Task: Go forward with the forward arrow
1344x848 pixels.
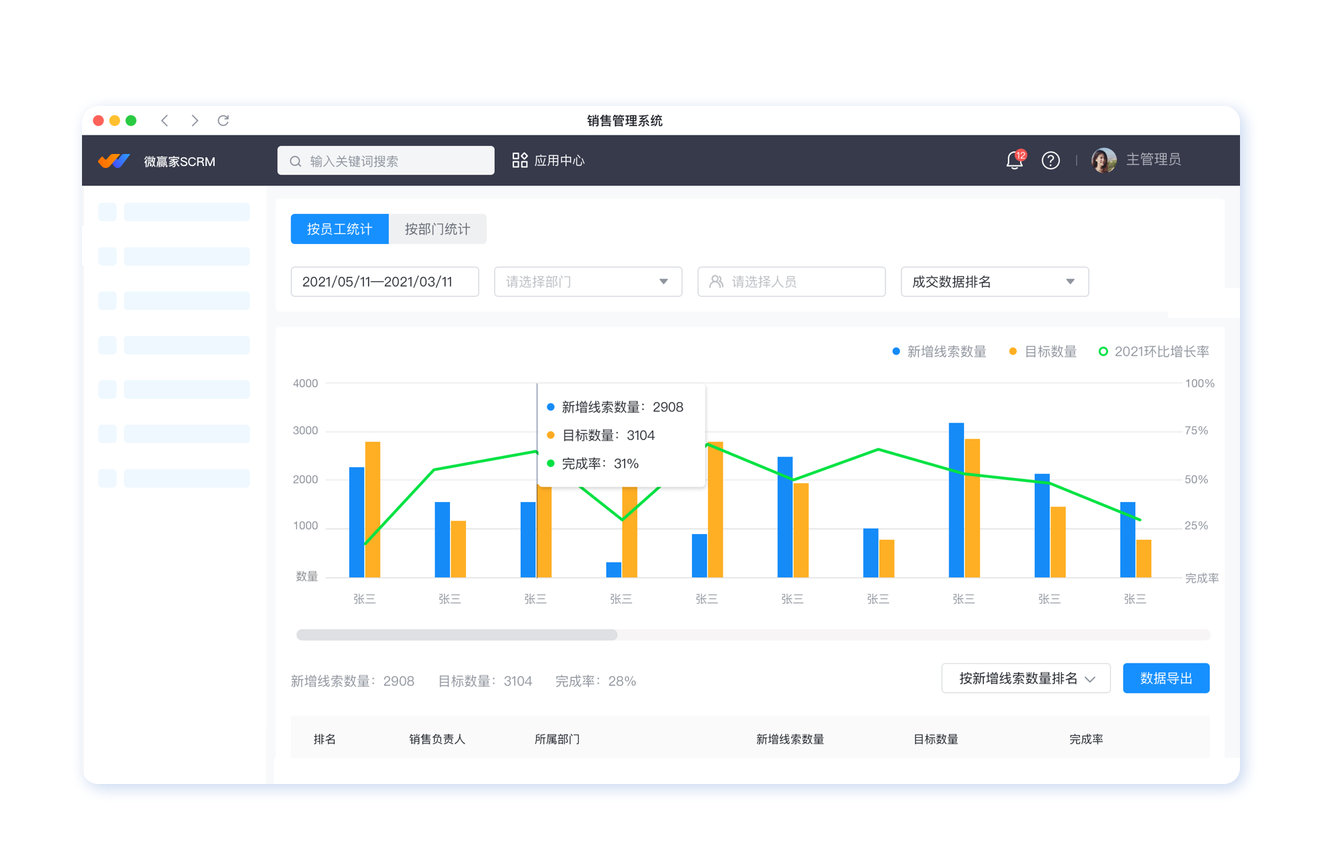Action: point(194,120)
